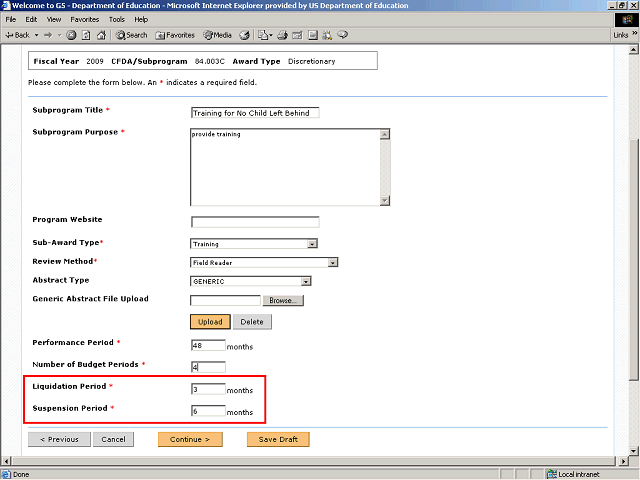
Task: Open the Help menu
Action: [x=141, y=19]
